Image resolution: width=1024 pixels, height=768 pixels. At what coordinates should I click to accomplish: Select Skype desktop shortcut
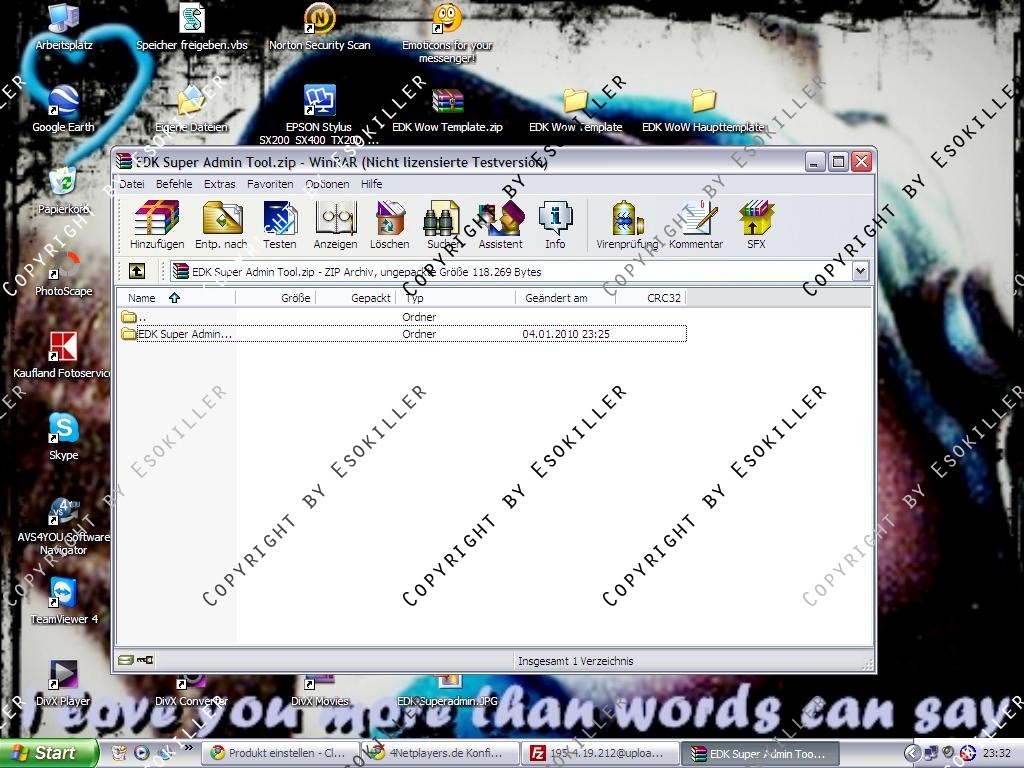(x=63, y=438)
